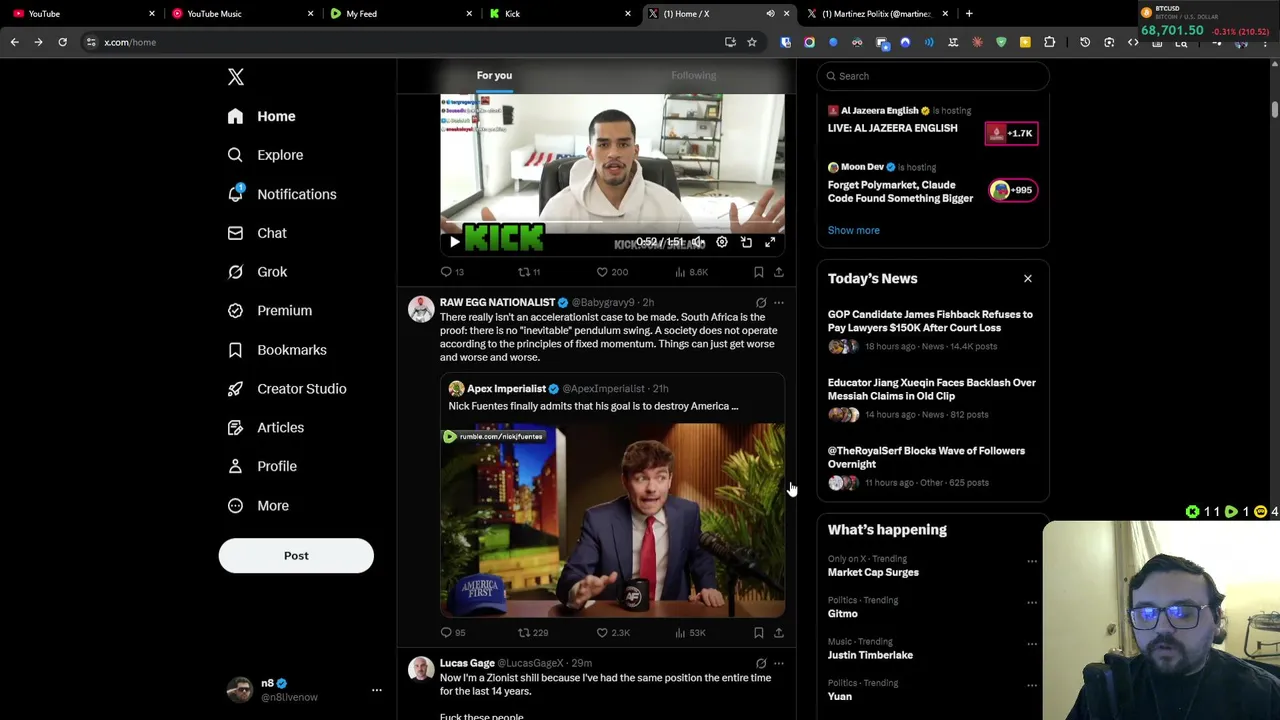Switch to the YouTube Music browser tab
1280x720 pixels.
(240, 14)
